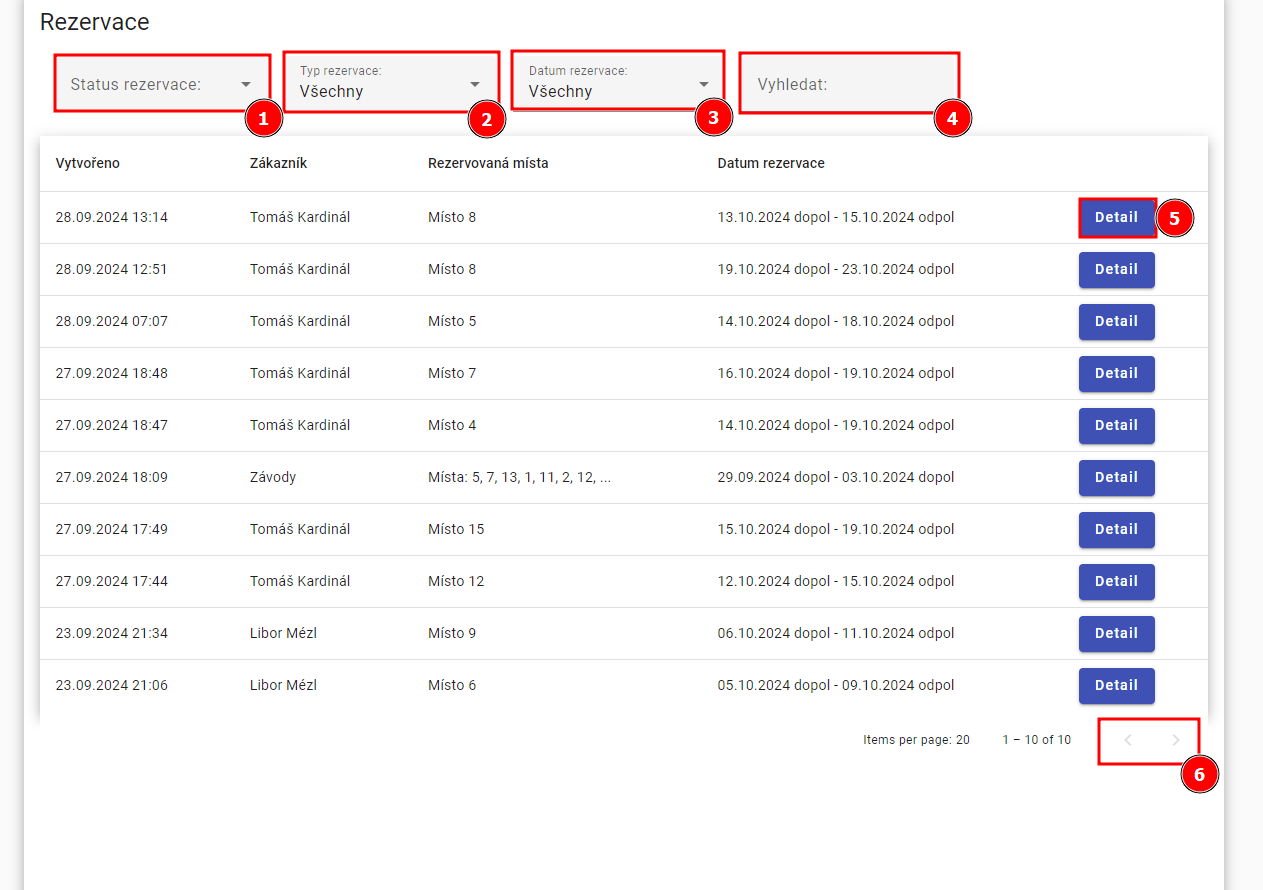Open Detail for Místo 7 reservation
This screenshot has width=1263, height=890.
coord(1116,374)
